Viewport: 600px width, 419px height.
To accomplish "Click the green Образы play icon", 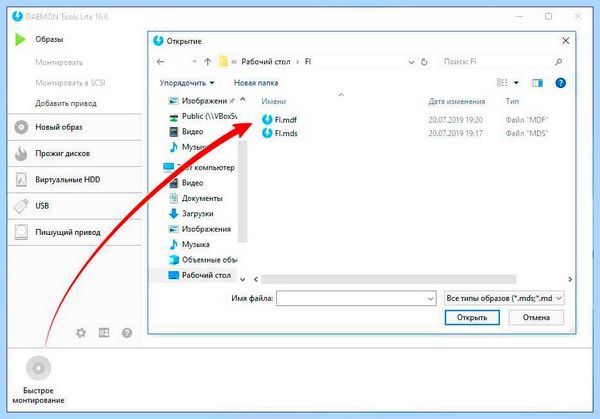I will (20, 39).
